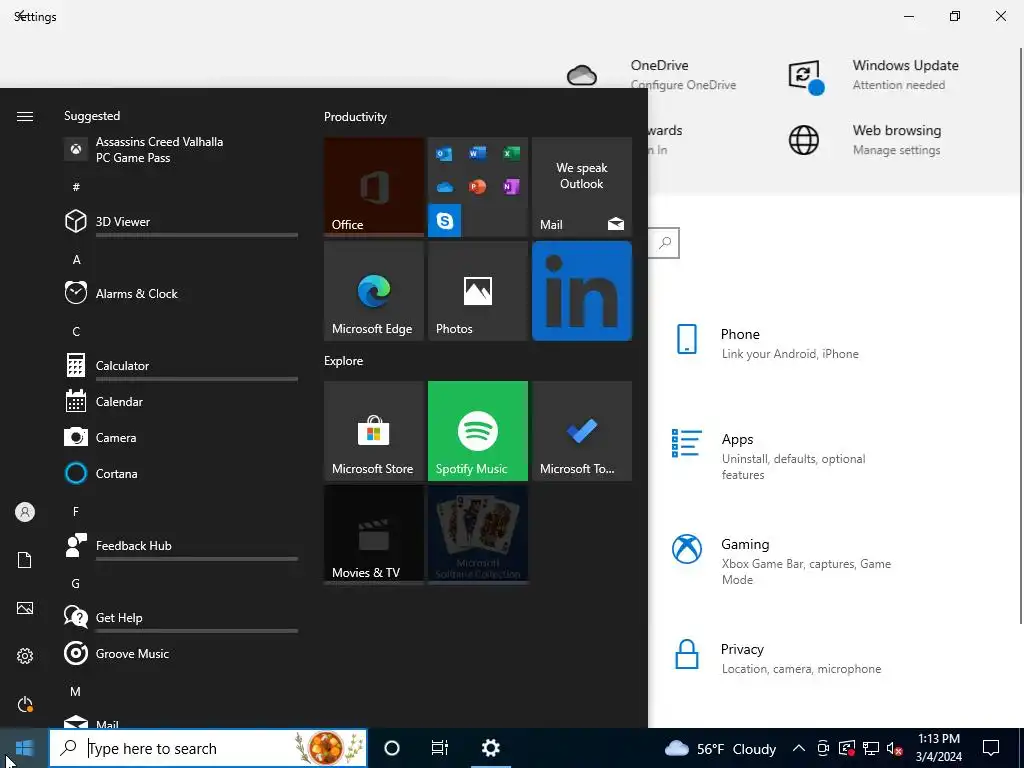Open the LinkedIn tile
Screen dimensions: 1024x768
(582, 291)
